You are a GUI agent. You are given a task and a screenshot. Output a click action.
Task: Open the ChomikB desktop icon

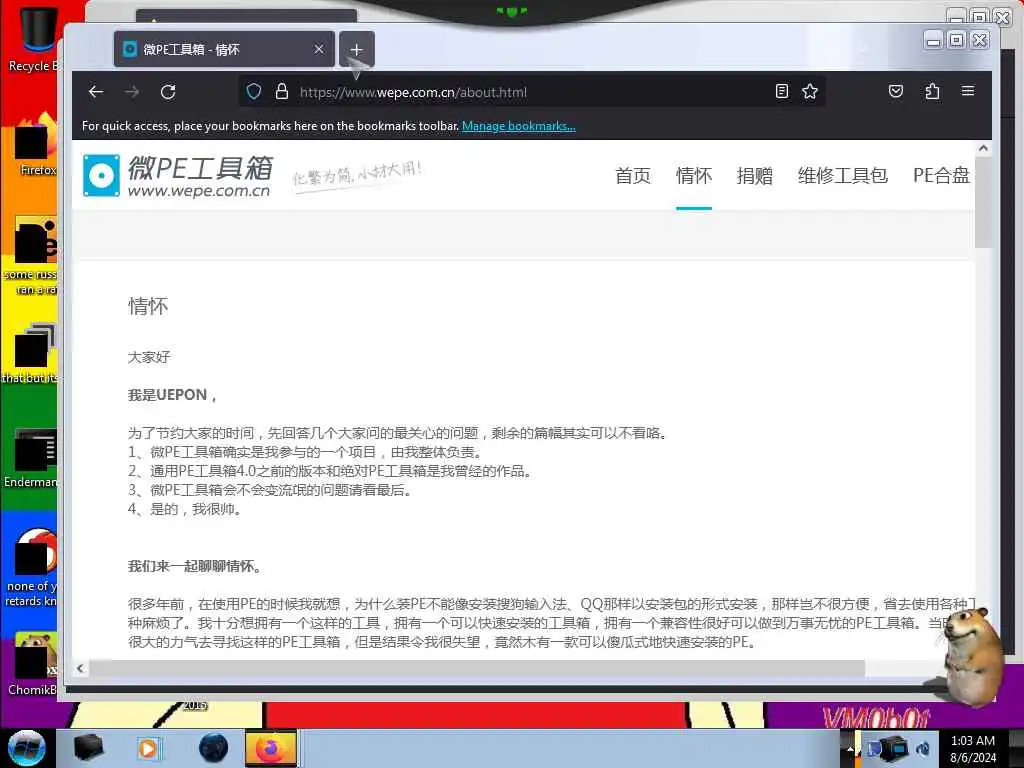point(33,665)
